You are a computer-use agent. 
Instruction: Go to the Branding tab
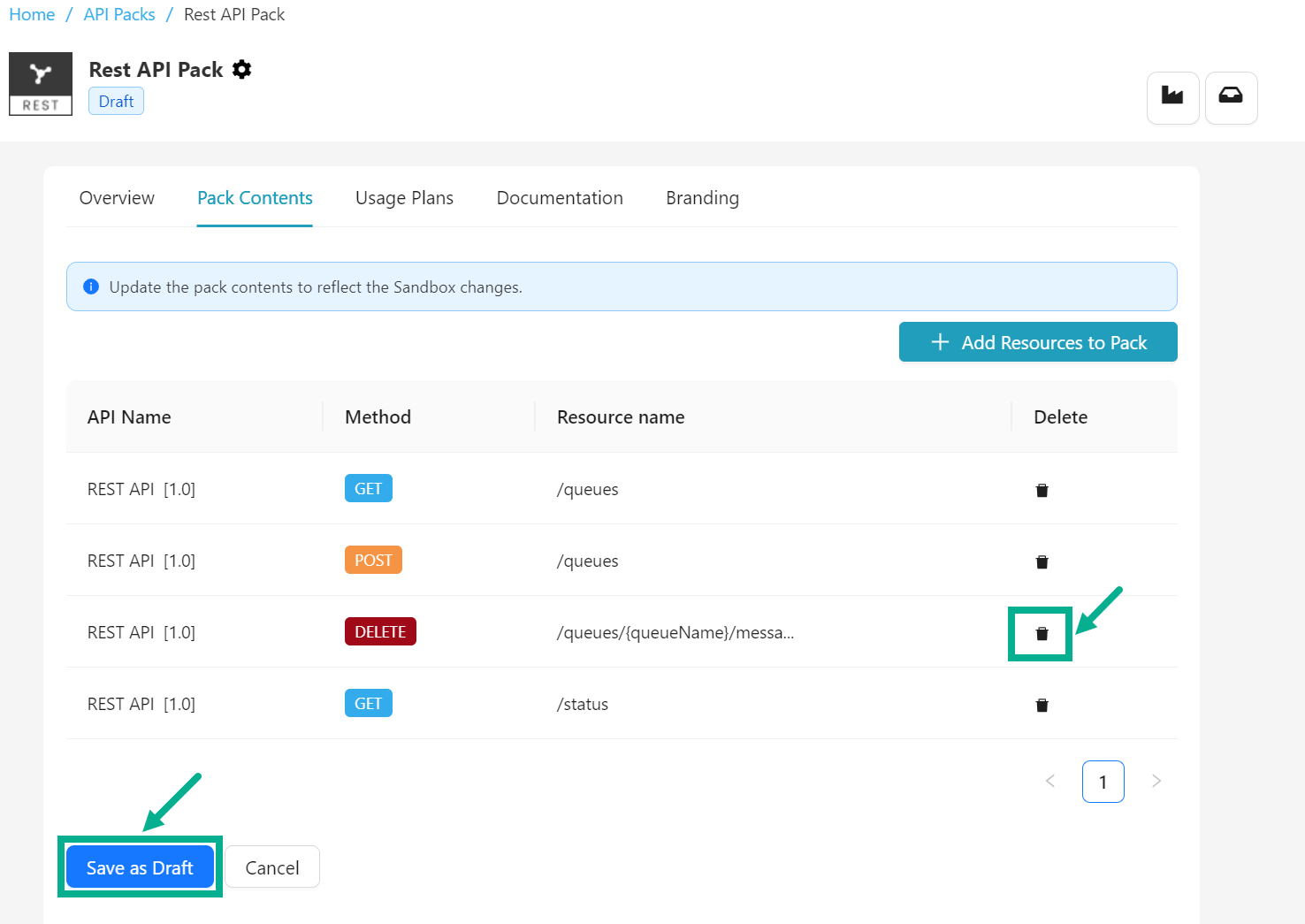click(x=702, y=198)
